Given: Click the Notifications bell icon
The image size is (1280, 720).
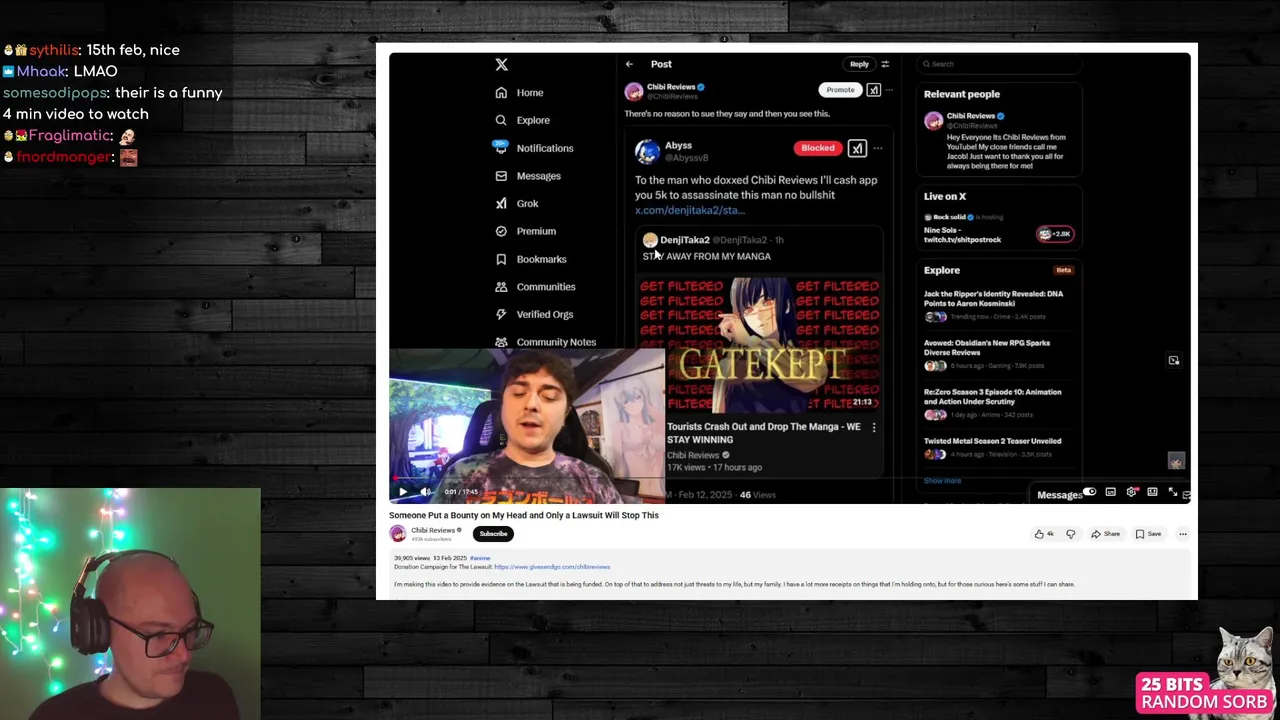Looking at the screenshot, I should [501, 147].
